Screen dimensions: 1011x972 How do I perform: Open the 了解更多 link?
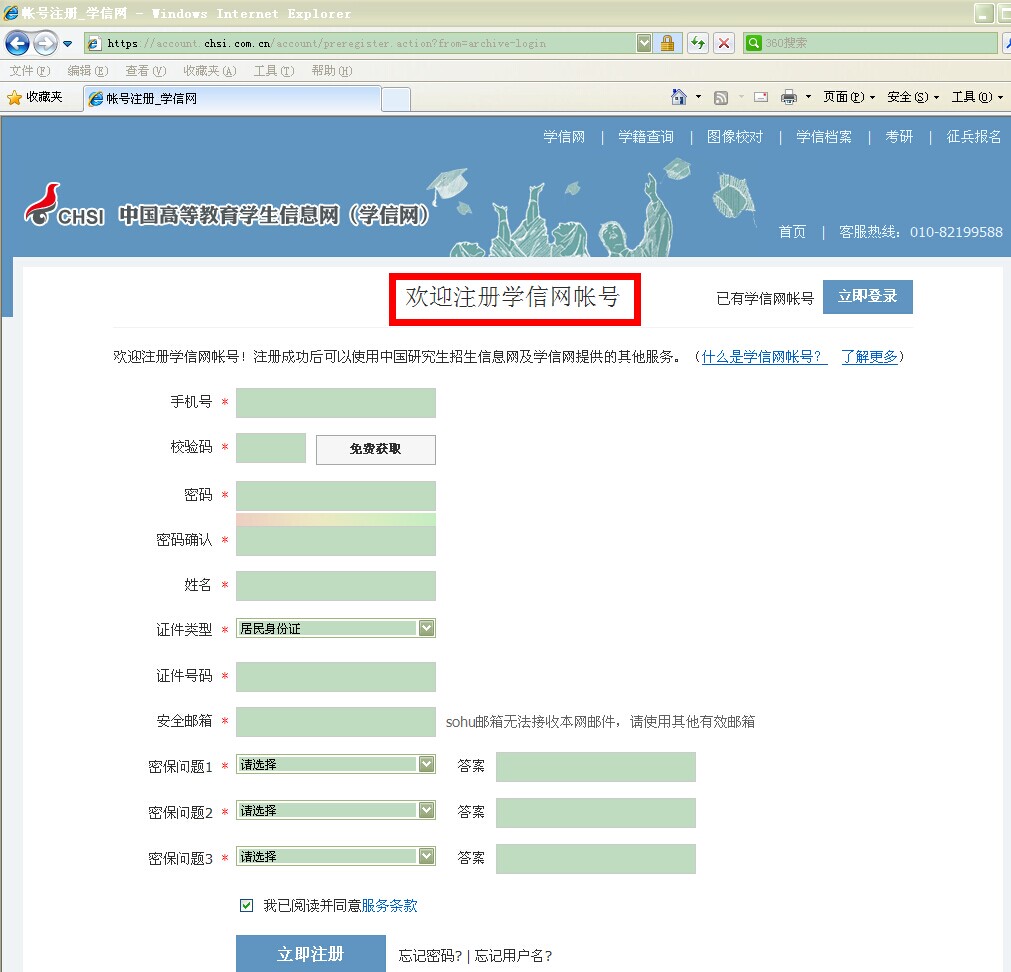point(869,356)
